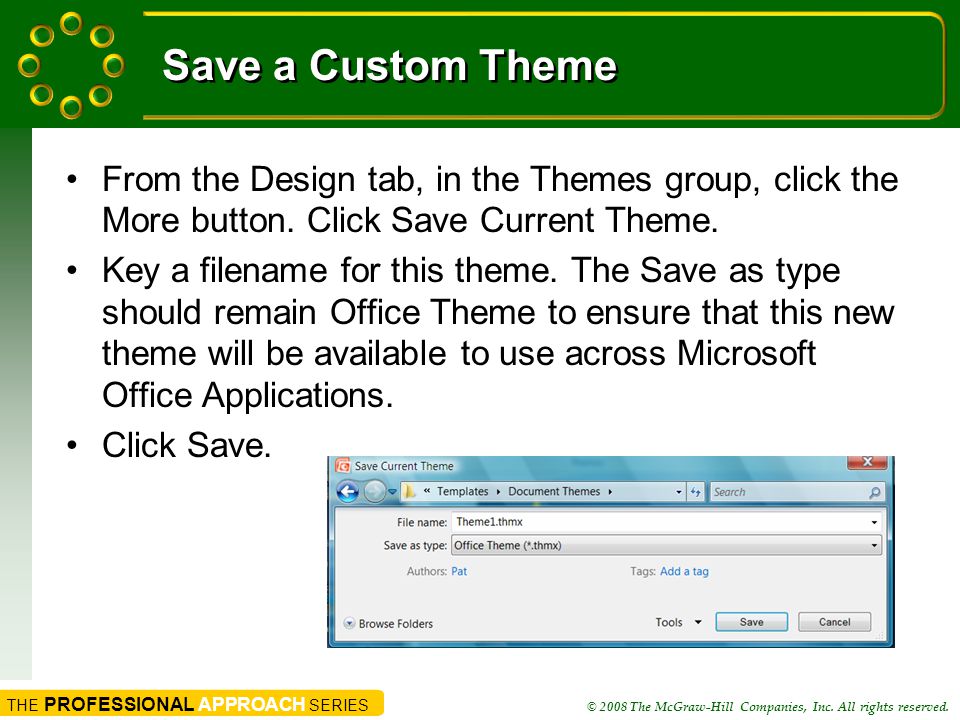Open the address bar history dropdown

click(x=678, y=492)
